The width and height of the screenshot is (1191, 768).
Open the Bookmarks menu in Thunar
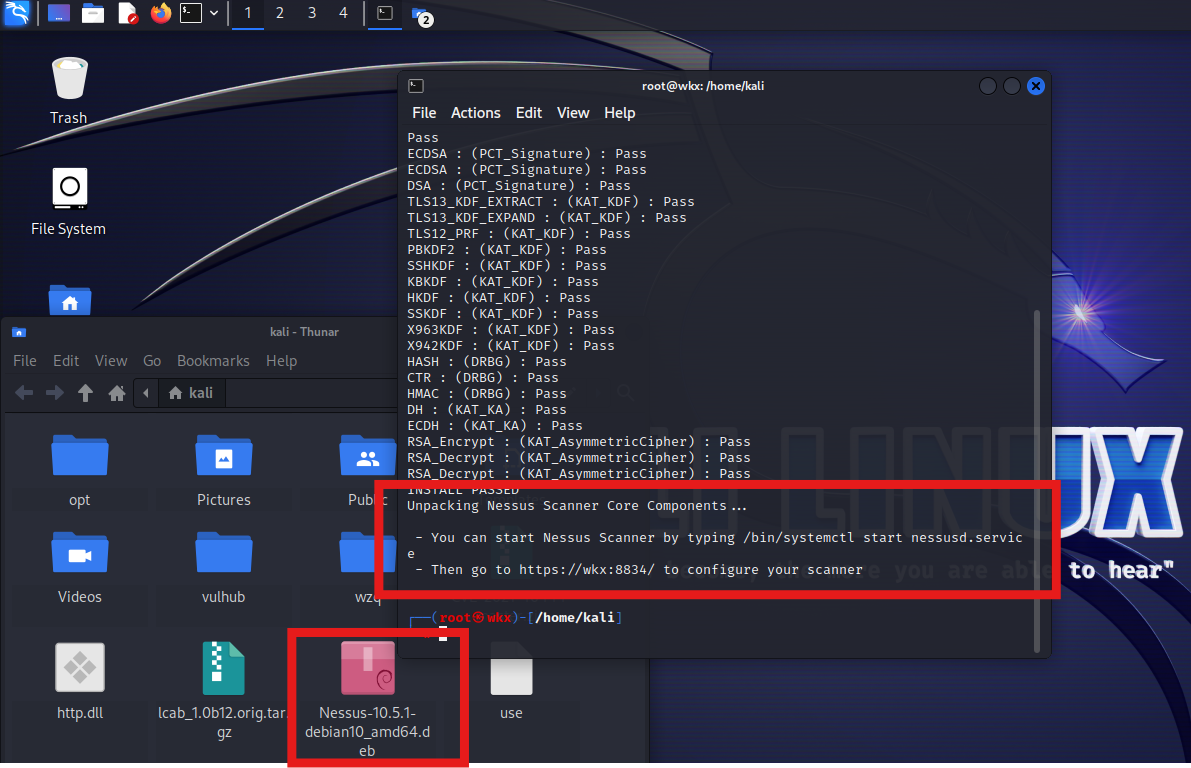213,361
